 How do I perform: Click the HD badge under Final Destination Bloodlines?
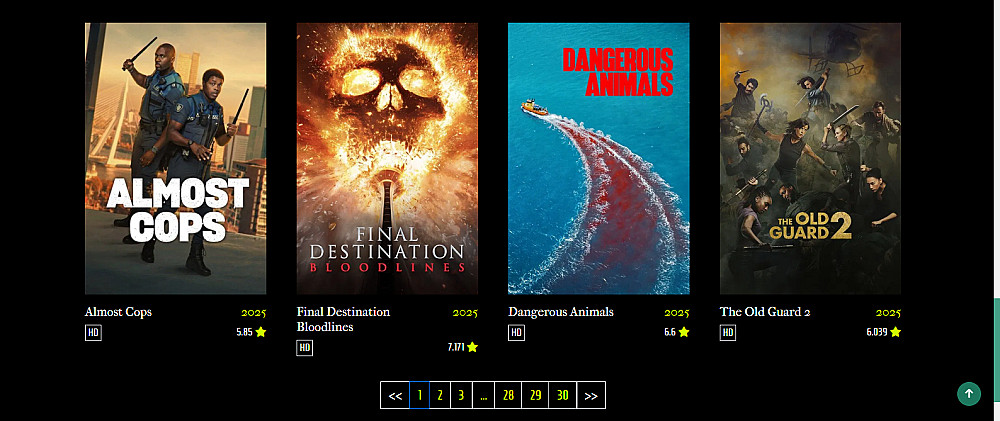(305, 348)
